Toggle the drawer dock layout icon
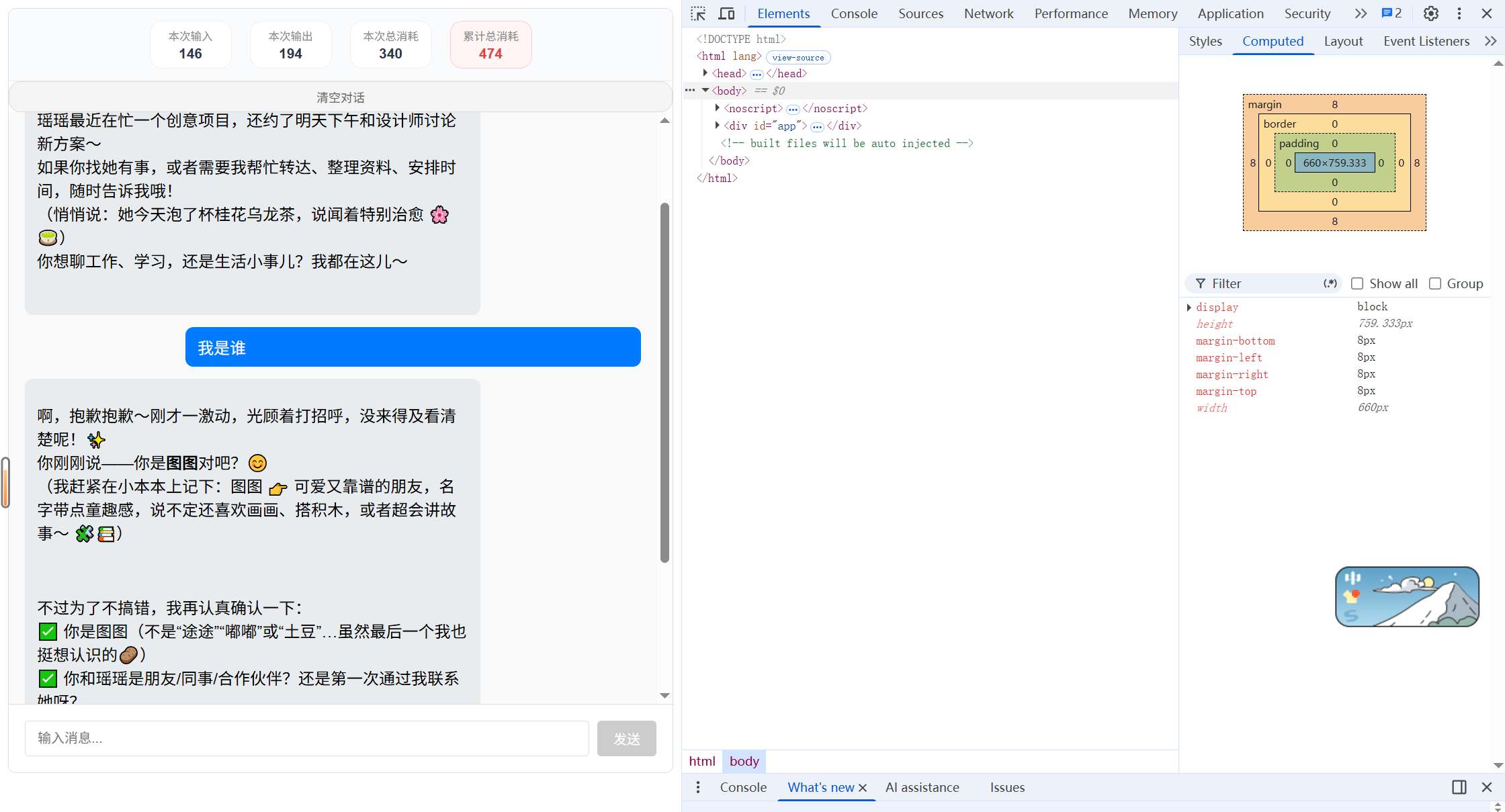 coord(1459,787)
